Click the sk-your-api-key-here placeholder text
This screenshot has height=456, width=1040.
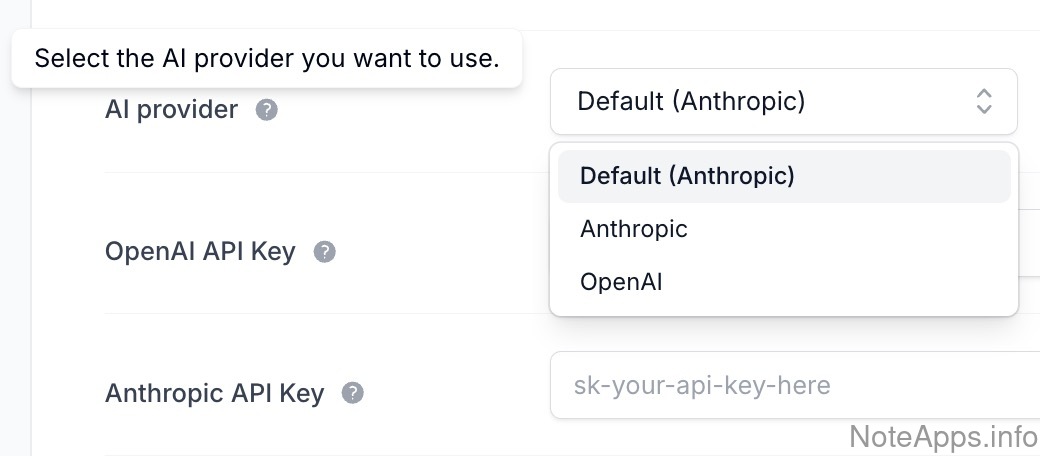pyautogui.click(x=702, y=385)
